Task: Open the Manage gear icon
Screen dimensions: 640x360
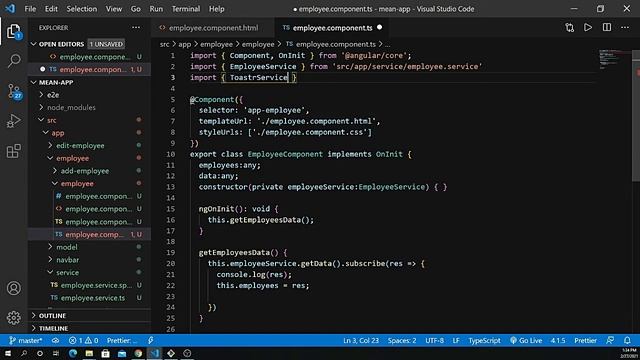Action: tap(13, 318)
